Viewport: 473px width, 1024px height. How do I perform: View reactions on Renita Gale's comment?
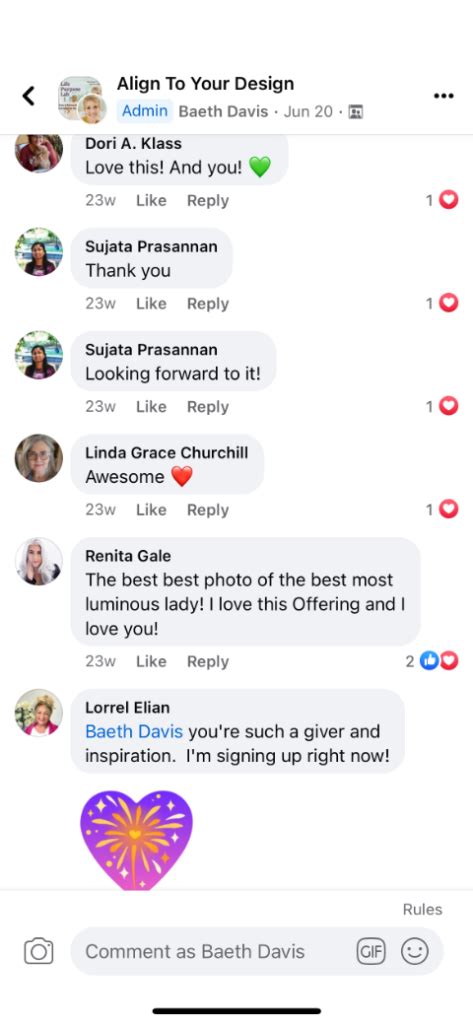click(x=432, y=661)
